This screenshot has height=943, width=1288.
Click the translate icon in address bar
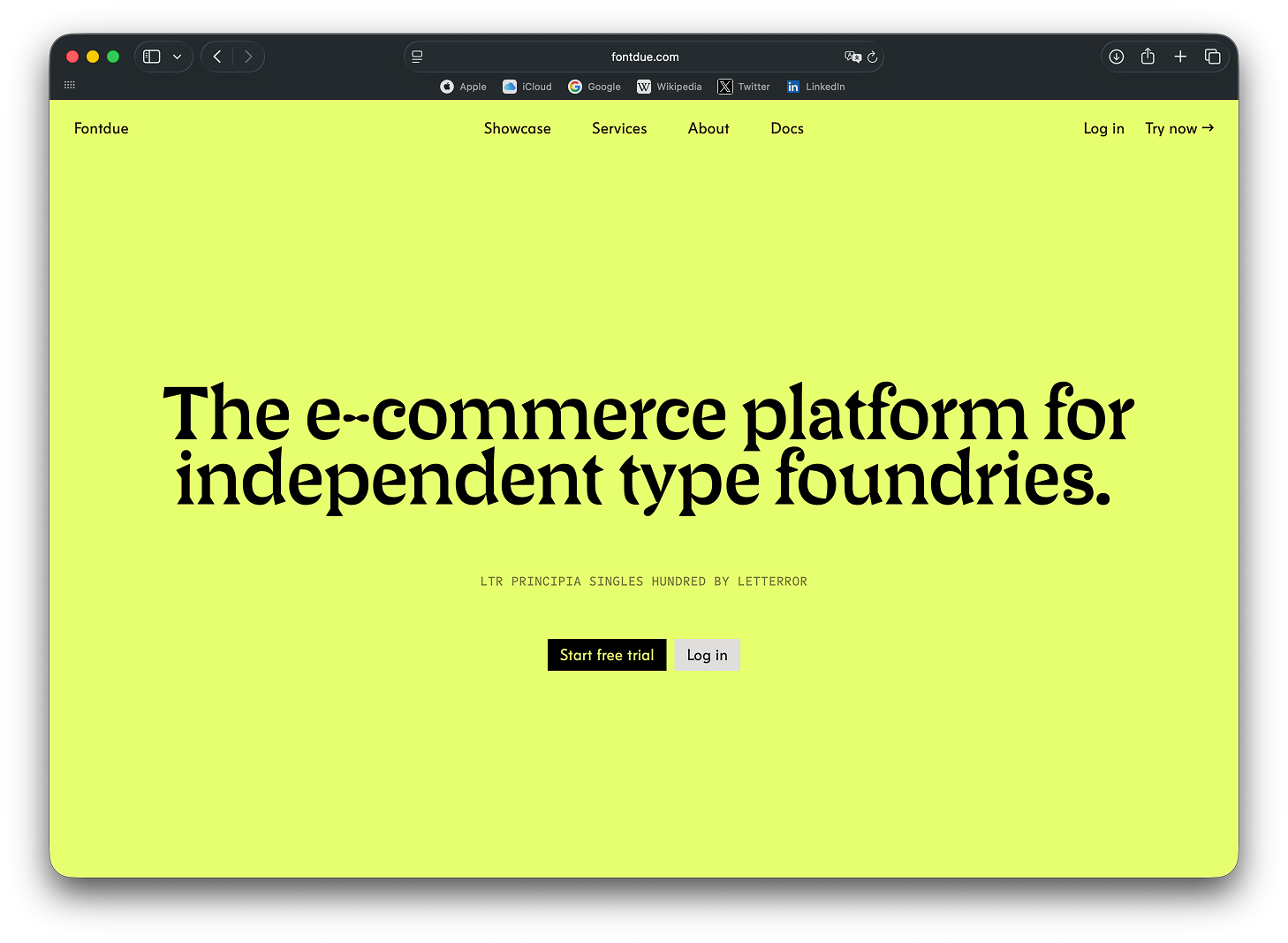852,57
